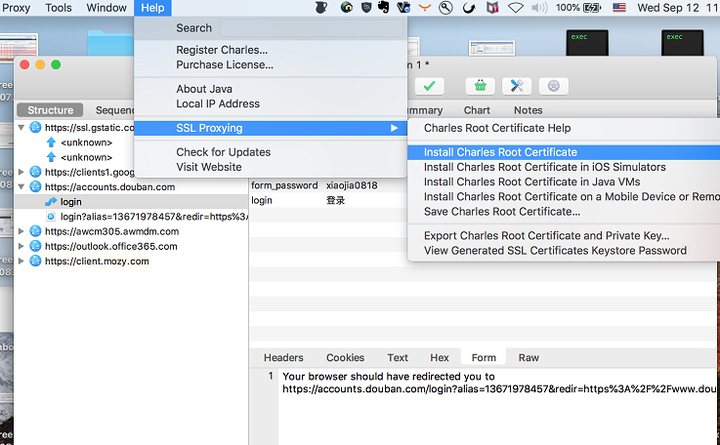The height and width of the screenshot is (445, 720).
Task: Switch to the Cookies response tab
Action: click(345, 357)
